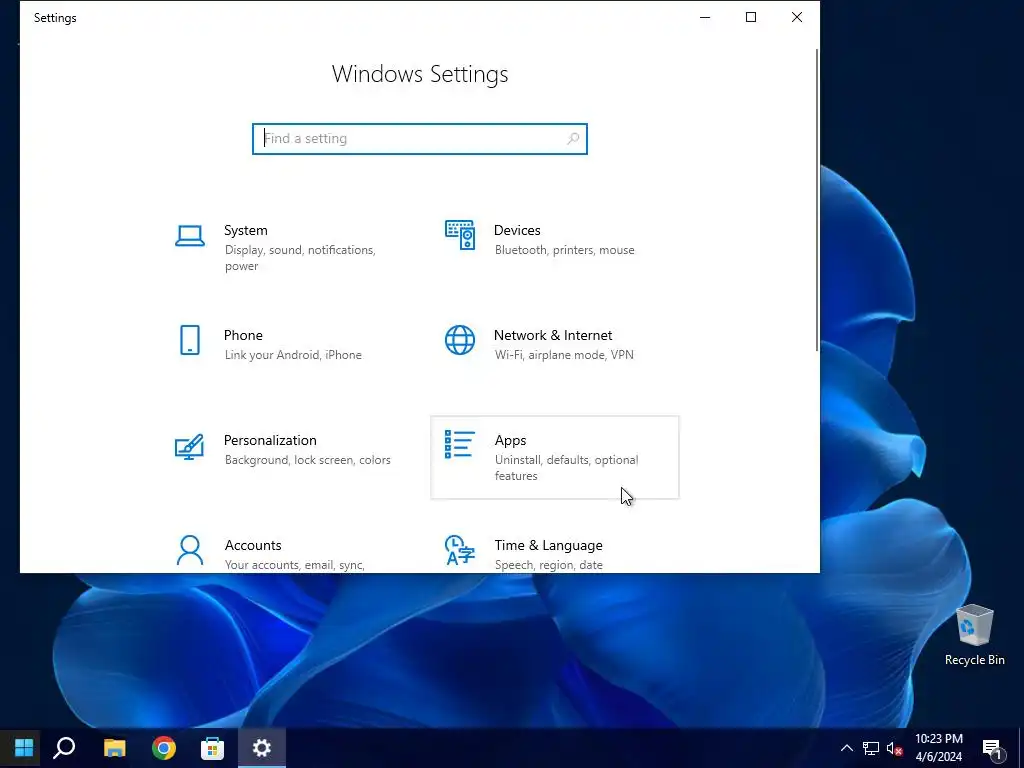Click the Windows Settings heading

coord(420,74)
